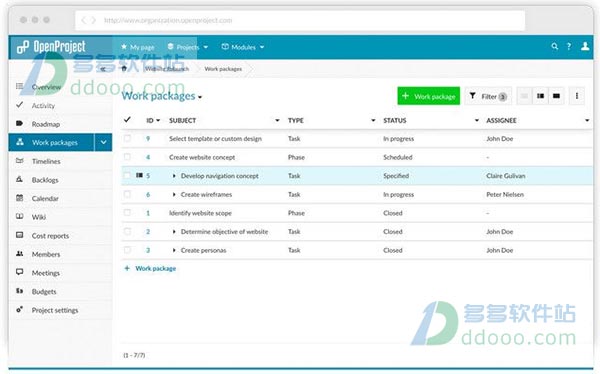Open the Modules dropdown menu
Image resolution: width=600 pixels, height=374 pixels.
tap(243, 47)
